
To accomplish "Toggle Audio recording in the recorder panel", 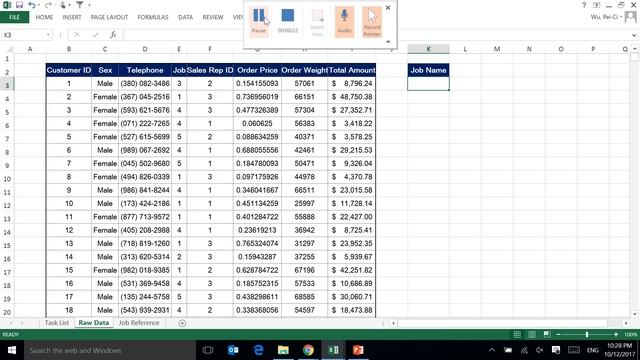I will [x=344, y=22].
